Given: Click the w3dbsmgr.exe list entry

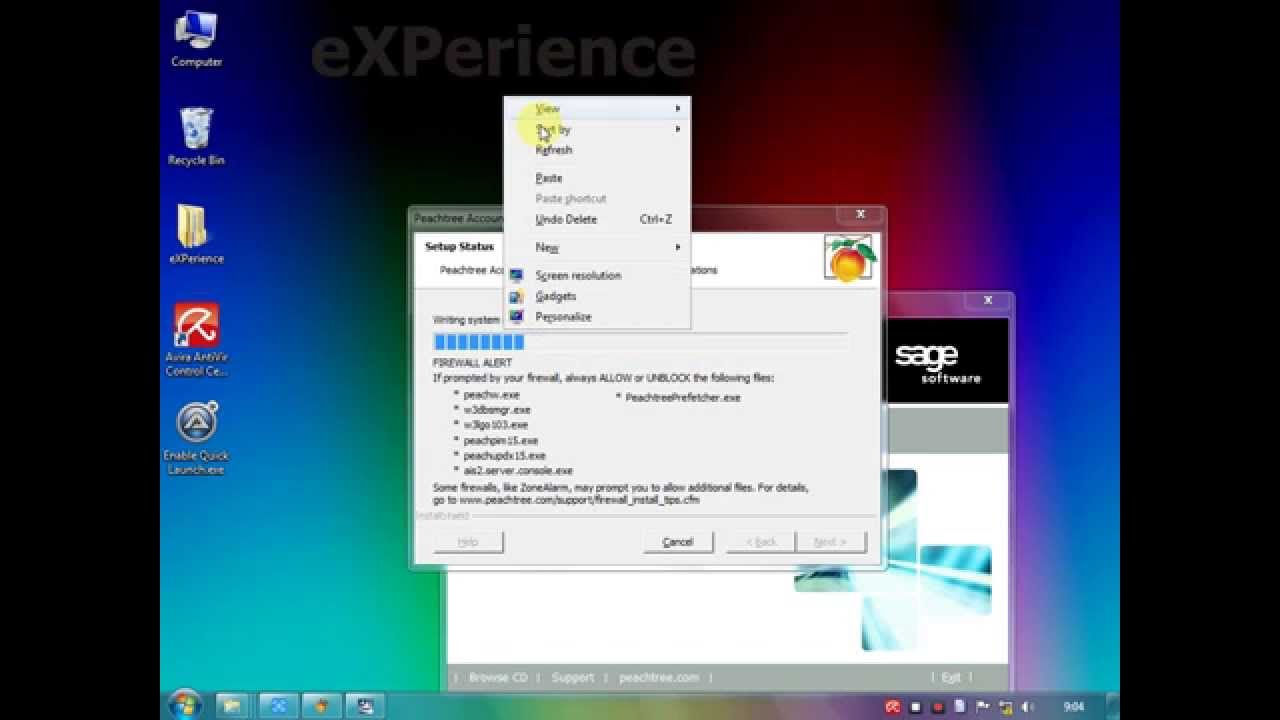Looking at the screenshot, I should pyautogui.click(x=497, y=410).
